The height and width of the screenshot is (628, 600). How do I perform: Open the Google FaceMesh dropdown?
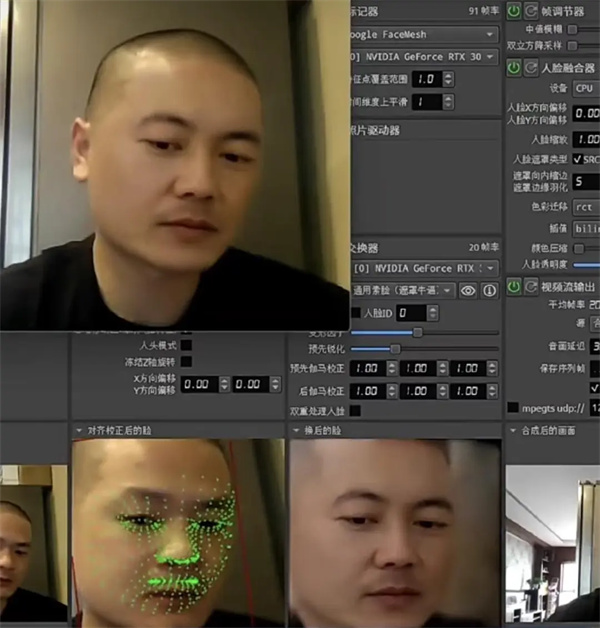coord(425,34)
